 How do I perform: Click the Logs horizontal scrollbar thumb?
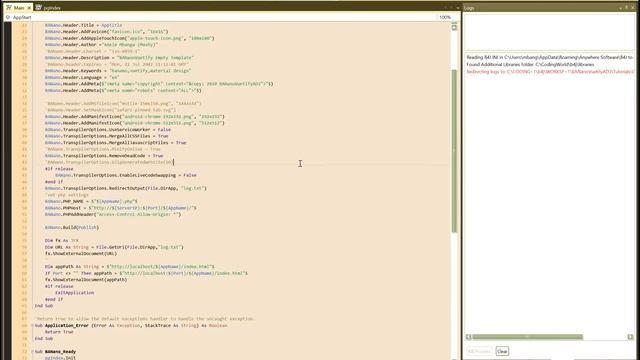pyautogui.click(x=527, y=337)
